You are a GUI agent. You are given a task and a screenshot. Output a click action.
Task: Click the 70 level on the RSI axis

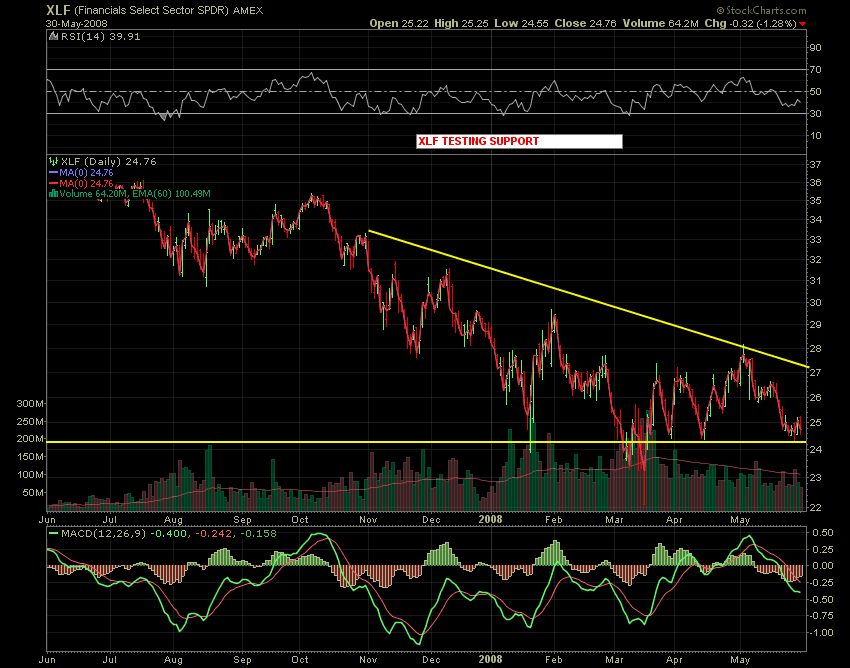[x=815, y=69]
